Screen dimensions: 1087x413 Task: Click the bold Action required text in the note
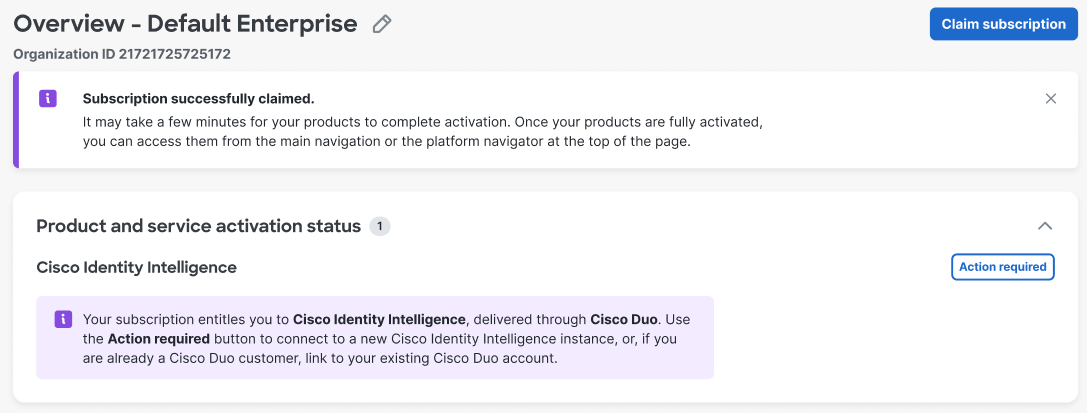pyautogui.click(x=159, y=338)
